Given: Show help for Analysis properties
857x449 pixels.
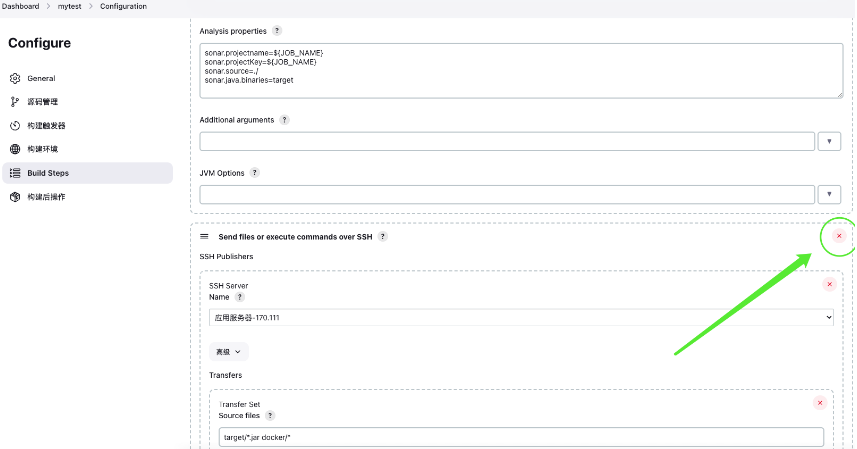Looking at the screenshot, I should pos(277,31).
